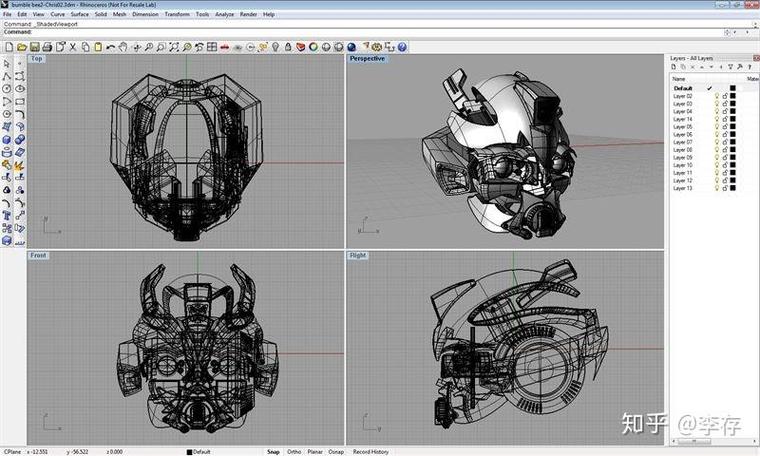Open the Transform menu
The image size is (760, 456).
coord(177,15)
